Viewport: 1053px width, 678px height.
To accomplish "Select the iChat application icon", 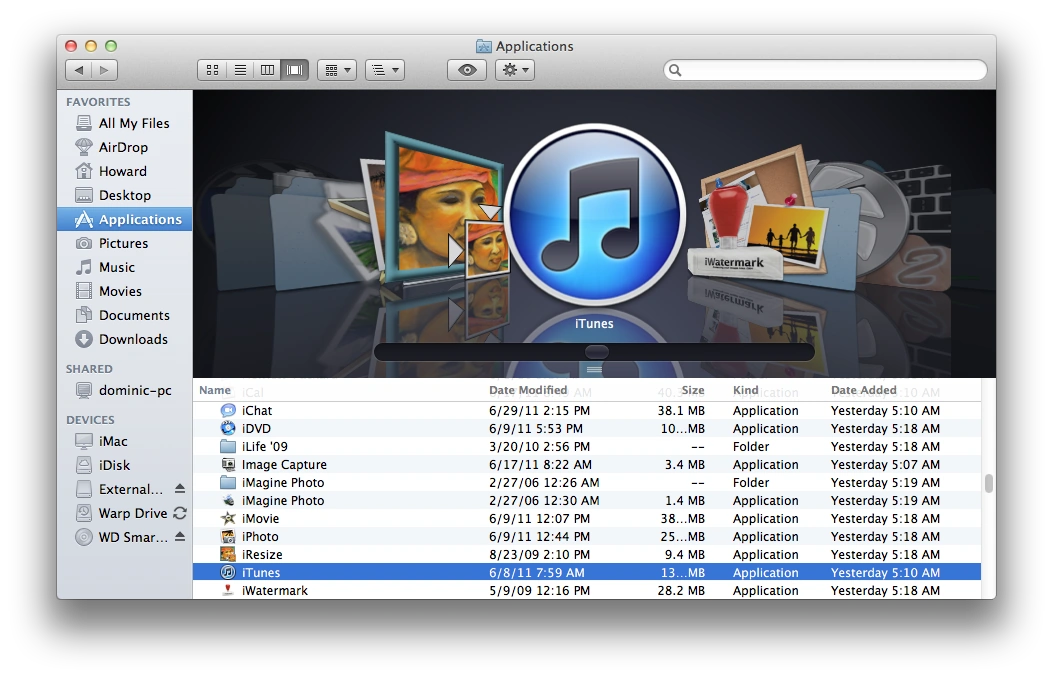I will 228,410.
